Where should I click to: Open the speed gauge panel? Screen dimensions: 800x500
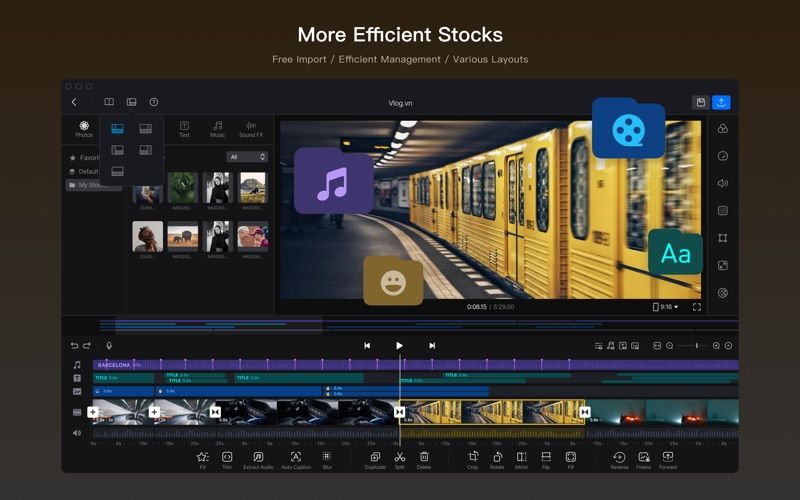722,156
